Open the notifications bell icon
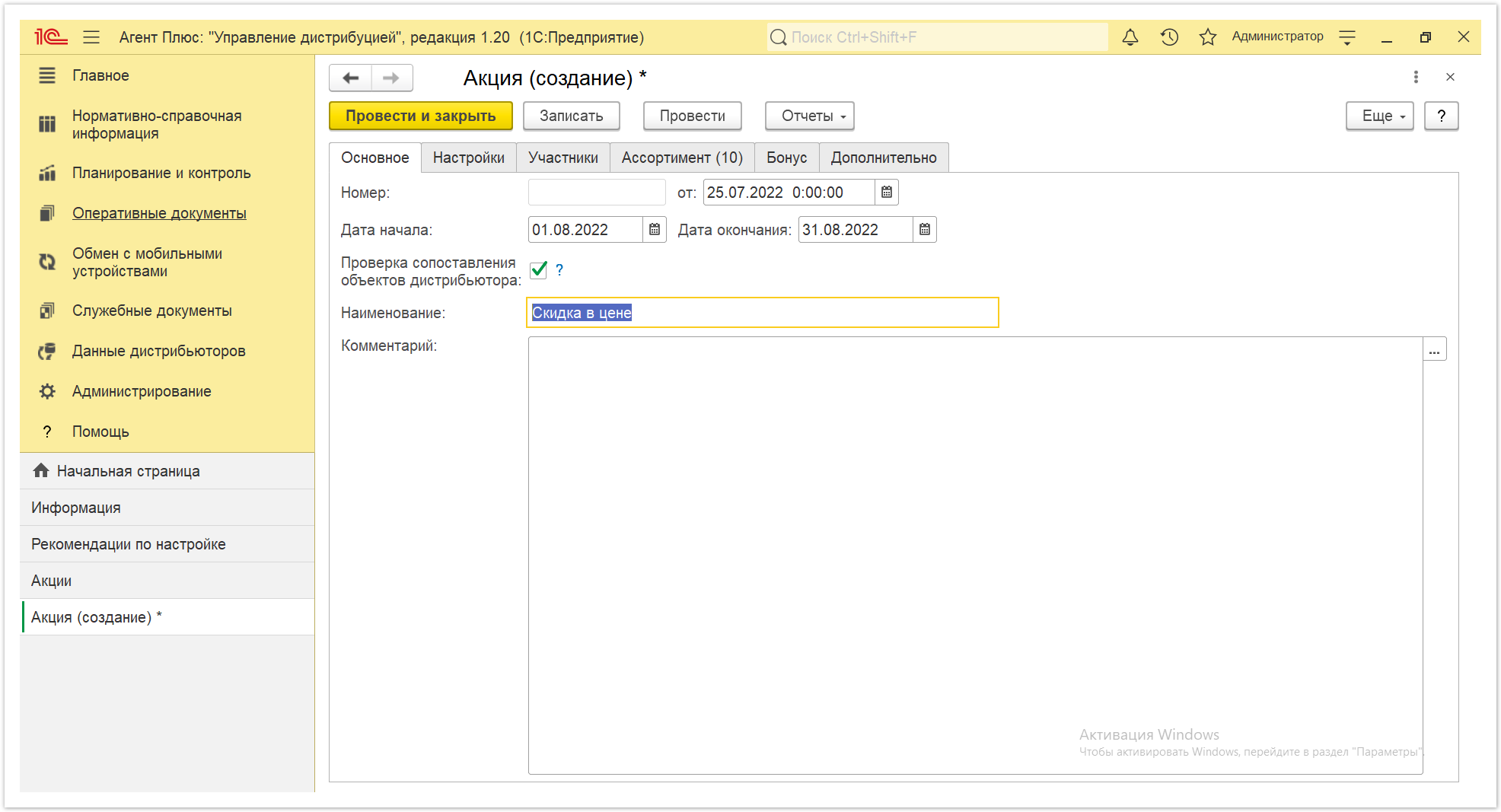The width and height of the screenshot is (1501, 812). 1130,37
